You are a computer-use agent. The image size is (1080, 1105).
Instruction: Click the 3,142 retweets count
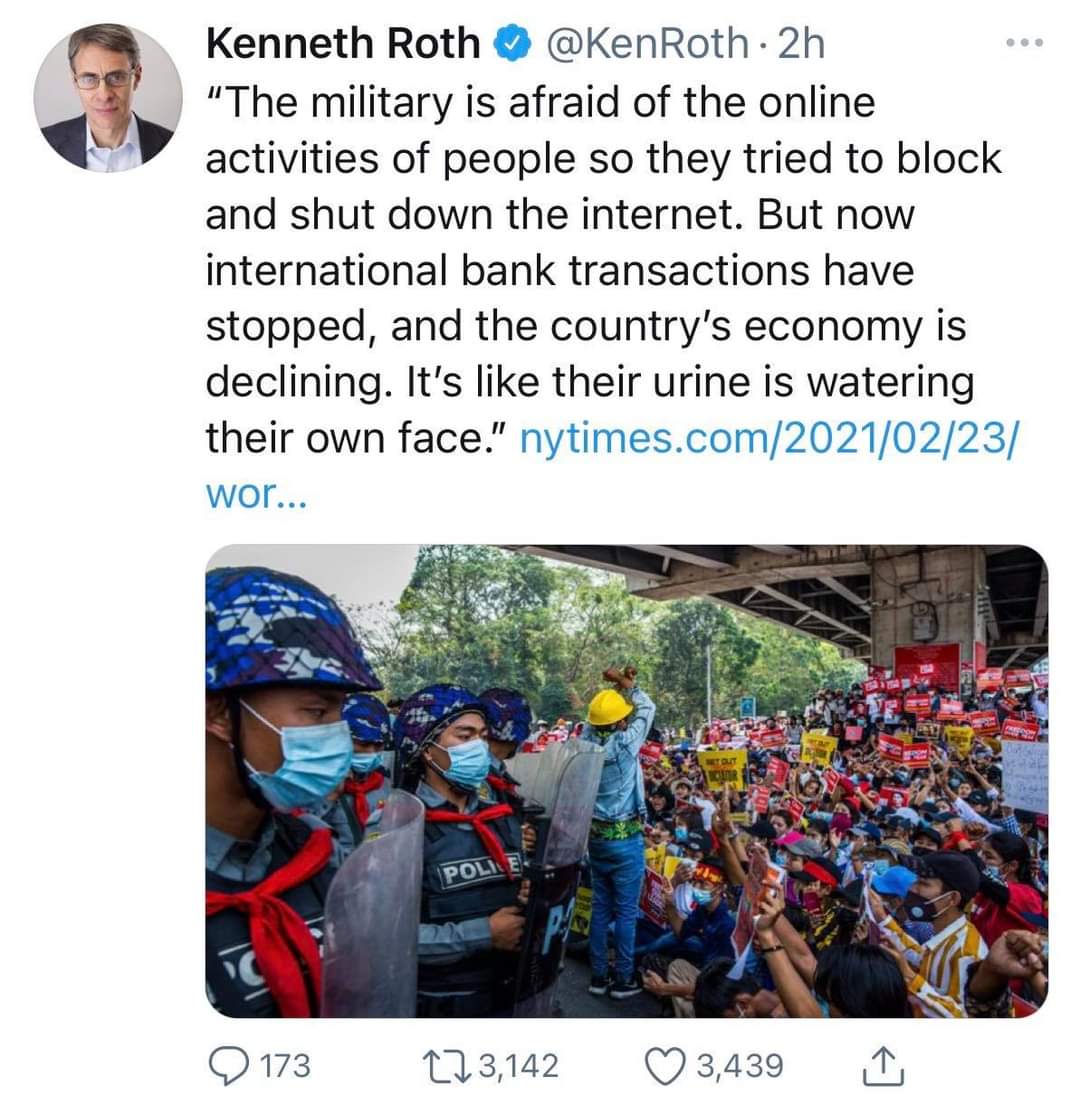pos(519,1066)
